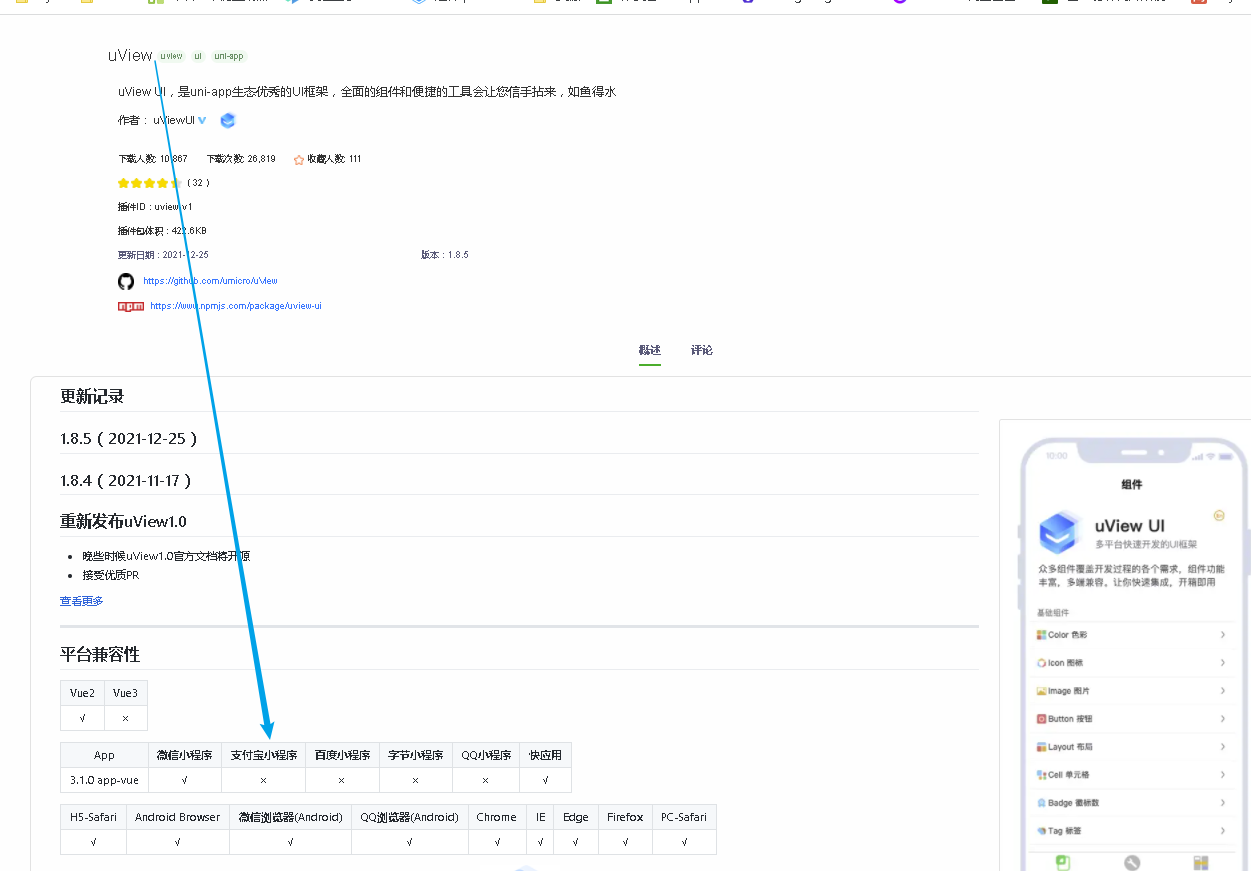Click the red npm logo icon
The image size is (1251, 871).
(x=131, y=306)
